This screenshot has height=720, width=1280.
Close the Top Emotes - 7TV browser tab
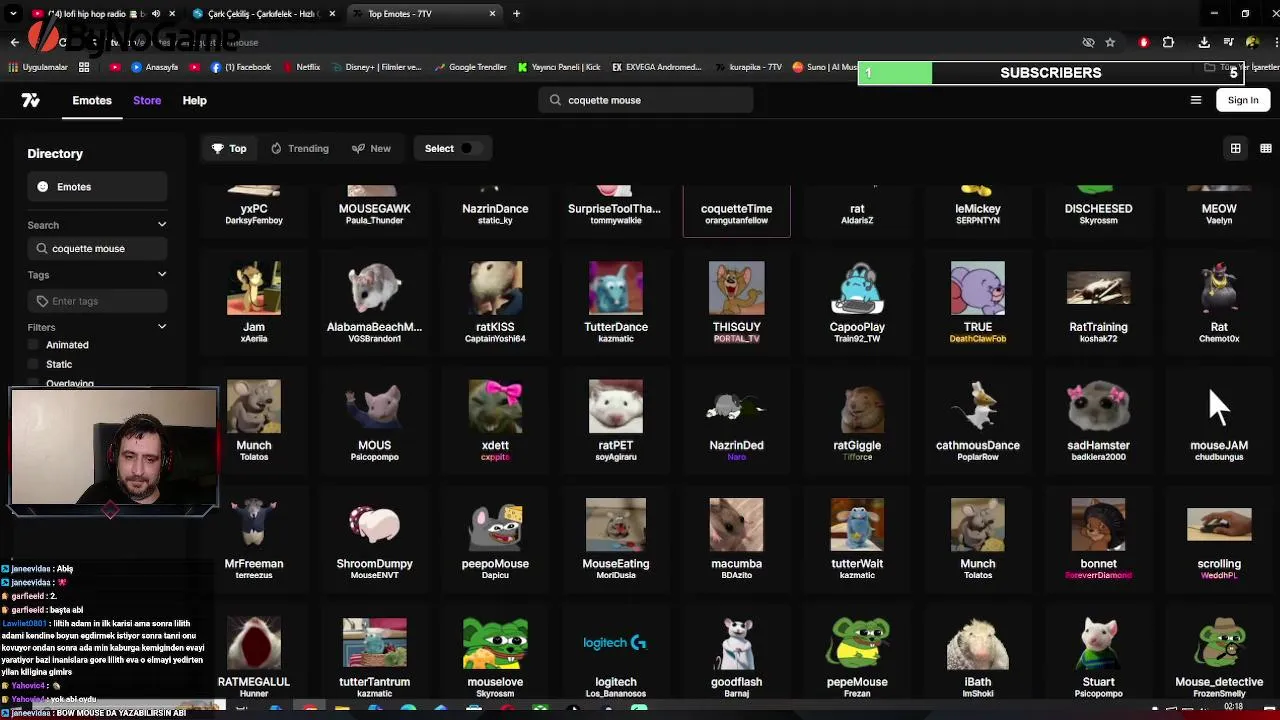[492, 13]
